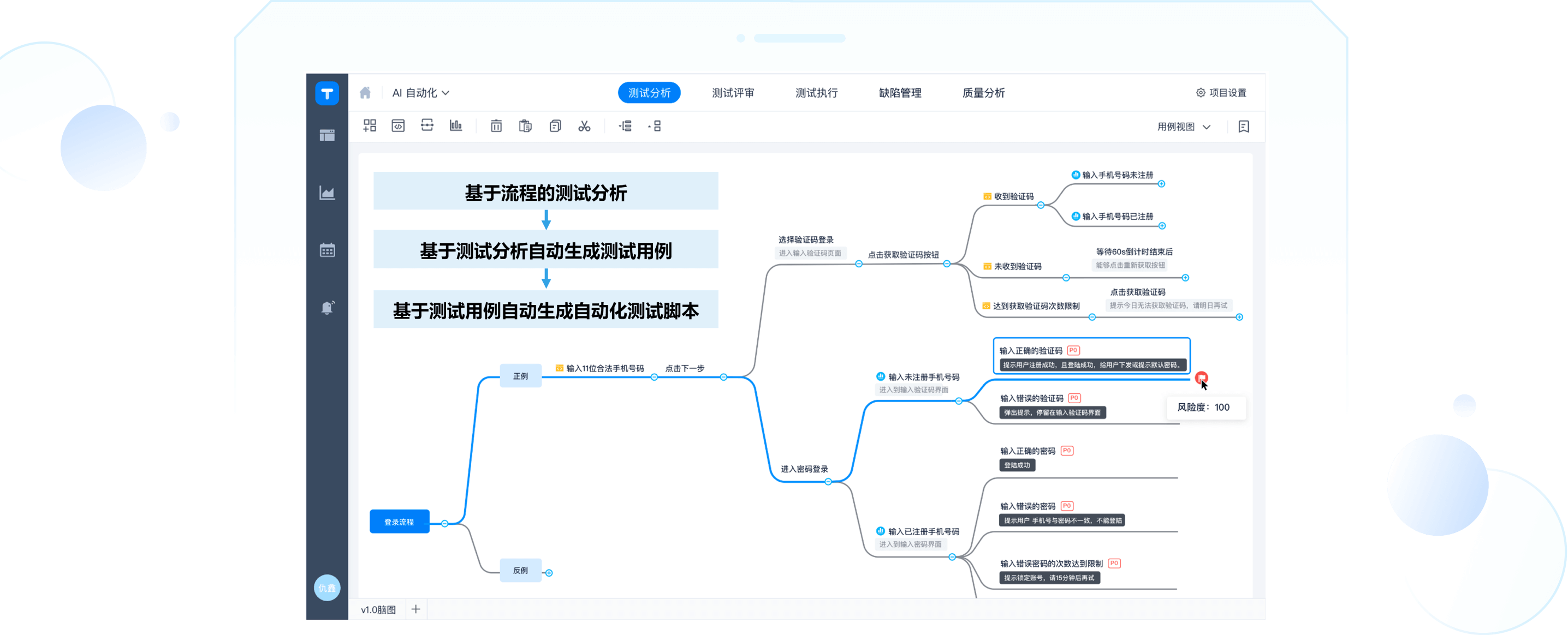Click the copy toolbar icon
This screenshot has width=1568, height=635.
click(555, 126)
